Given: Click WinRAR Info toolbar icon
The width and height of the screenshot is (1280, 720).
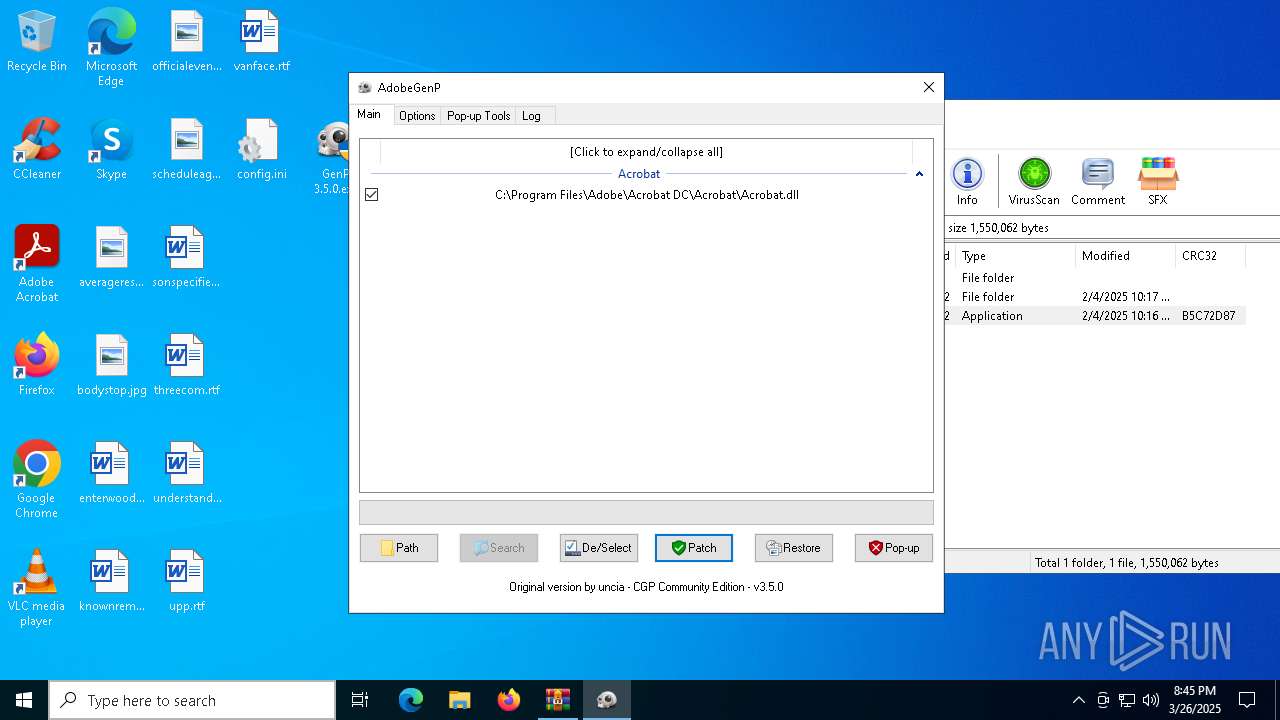Looking at the screenshot, I should [x=967, y=182].
